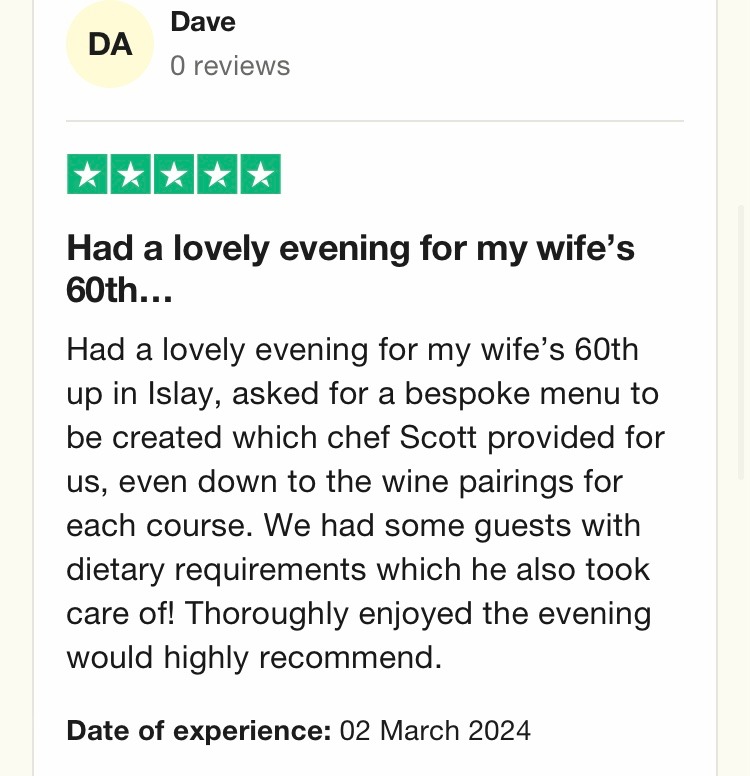The image size is (750, 776).
Task: Click the divider line below reviewer info
Action: point(375,121)
